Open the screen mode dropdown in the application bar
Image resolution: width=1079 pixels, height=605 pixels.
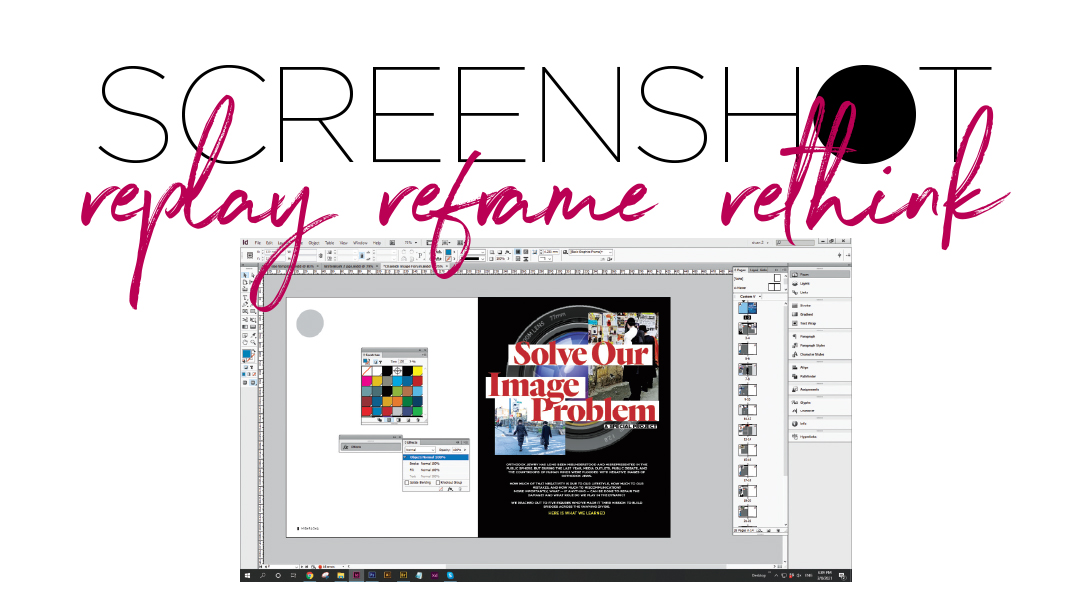[447, 243]
